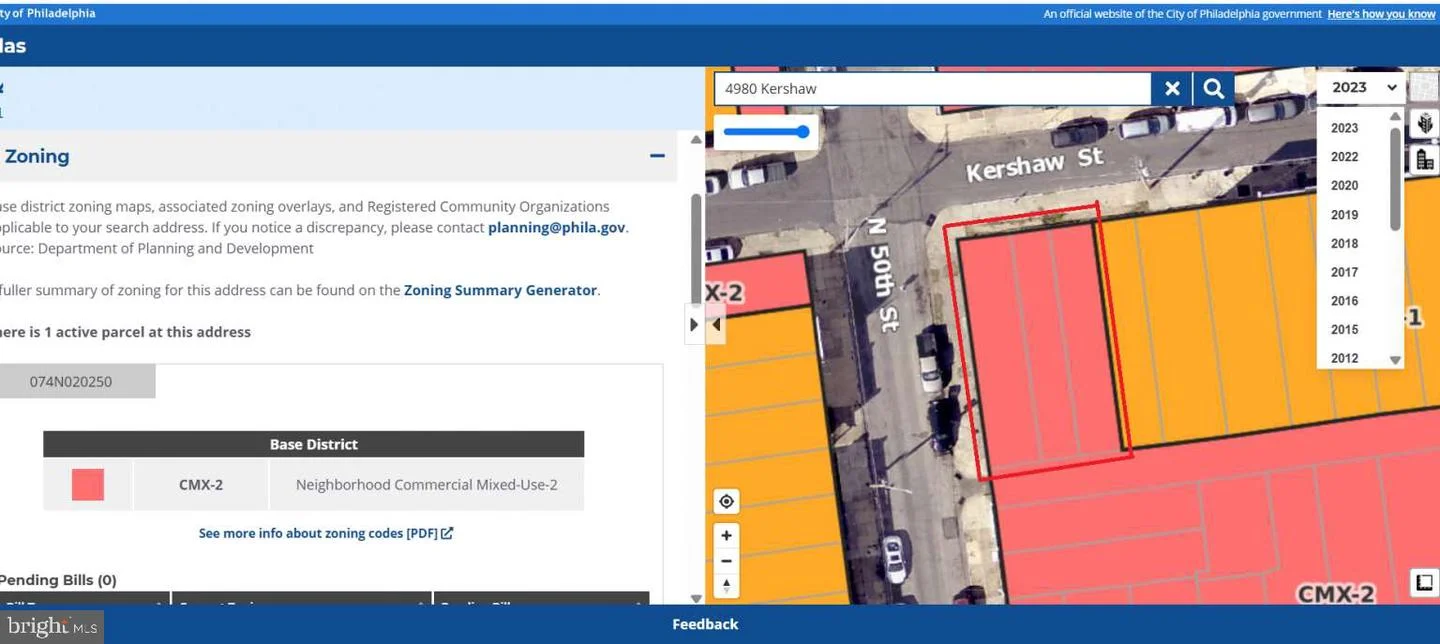Select 2017 imagery year
This screenshot has width=1440, height=644.
(1344, 272)
